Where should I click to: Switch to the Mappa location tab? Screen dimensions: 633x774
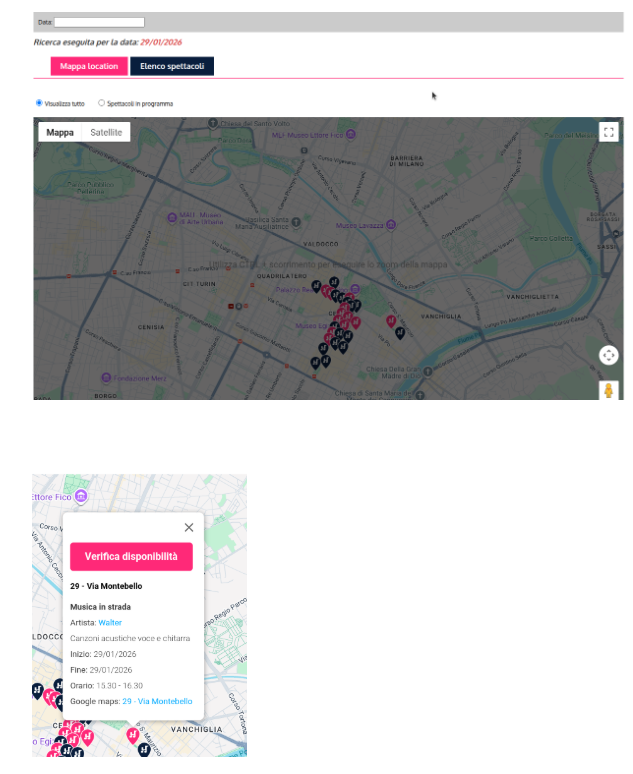coord(89,66)
